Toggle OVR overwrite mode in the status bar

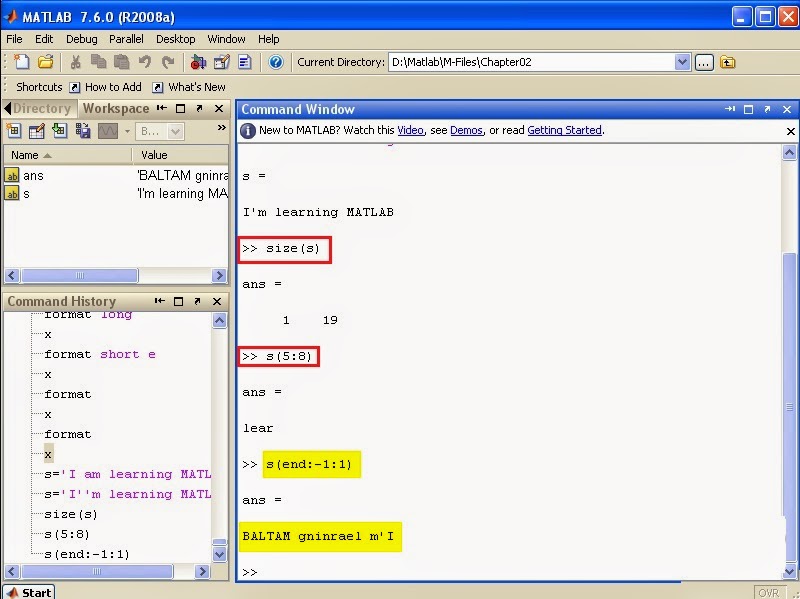click(770, 592)
